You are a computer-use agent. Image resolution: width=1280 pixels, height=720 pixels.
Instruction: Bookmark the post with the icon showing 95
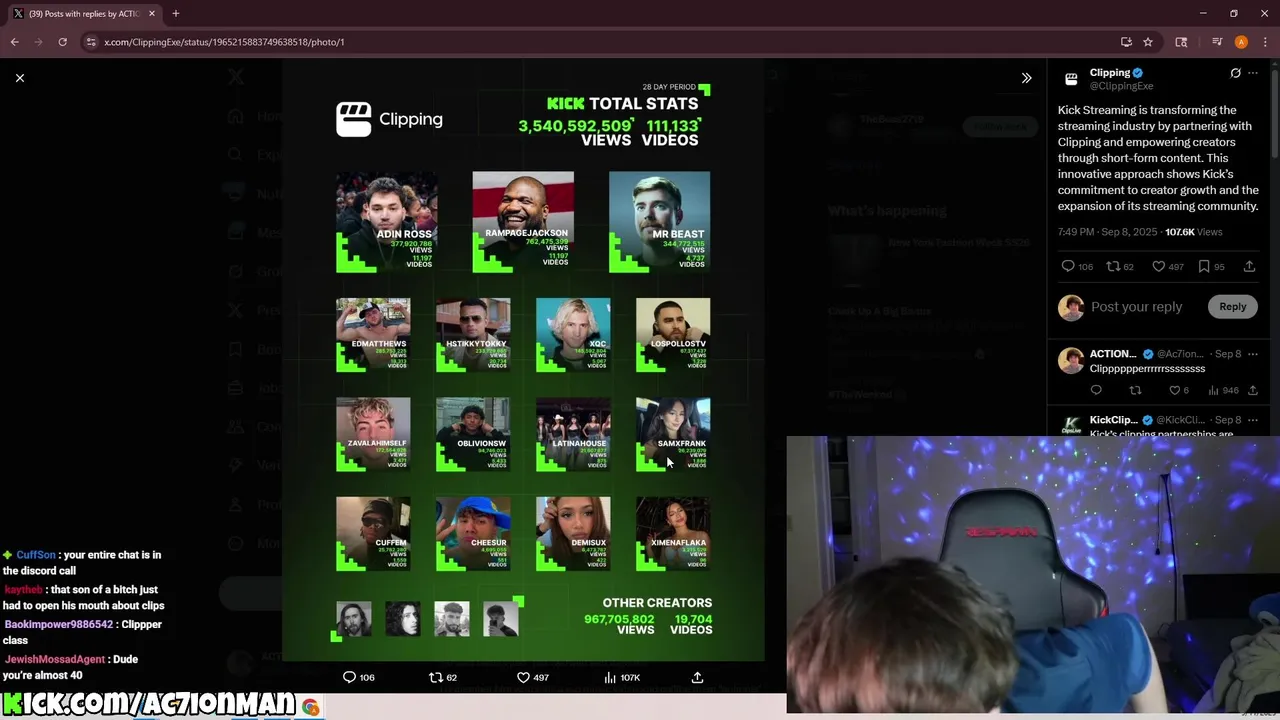pos(1204,266)
